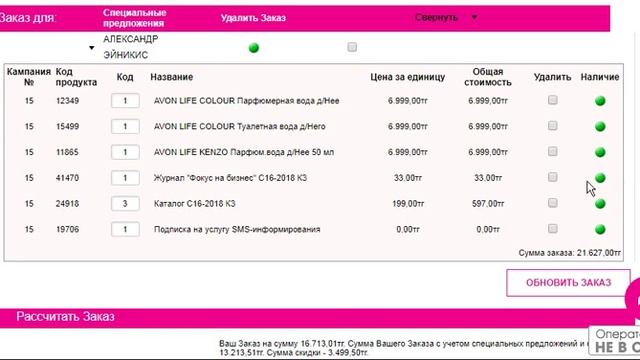640x360 pixels.
Task: Tick delete checkbox for Подписка на услугу SMS
Action: tap(553, 229)
